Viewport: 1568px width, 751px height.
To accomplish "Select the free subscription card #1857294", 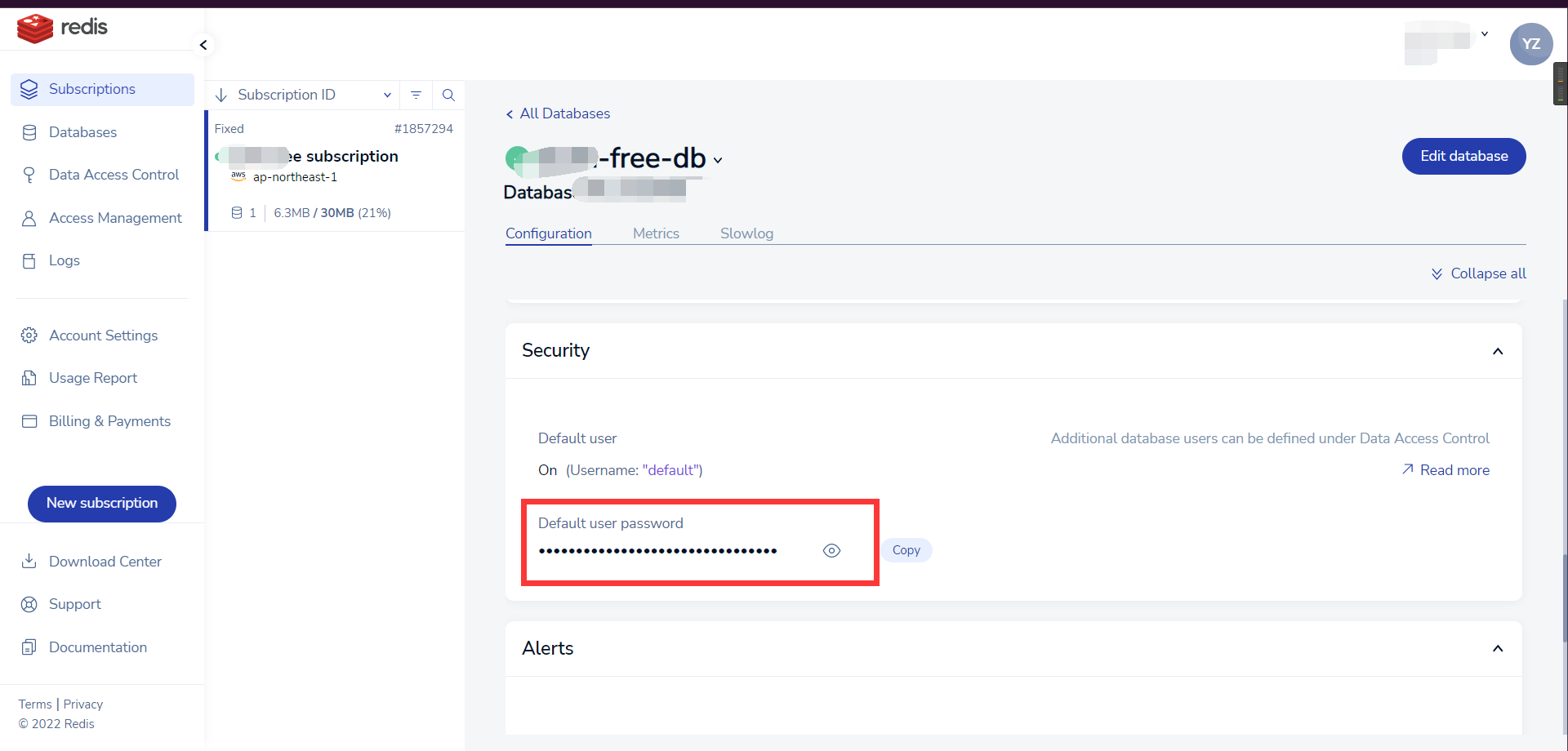I will coord(335,171).
